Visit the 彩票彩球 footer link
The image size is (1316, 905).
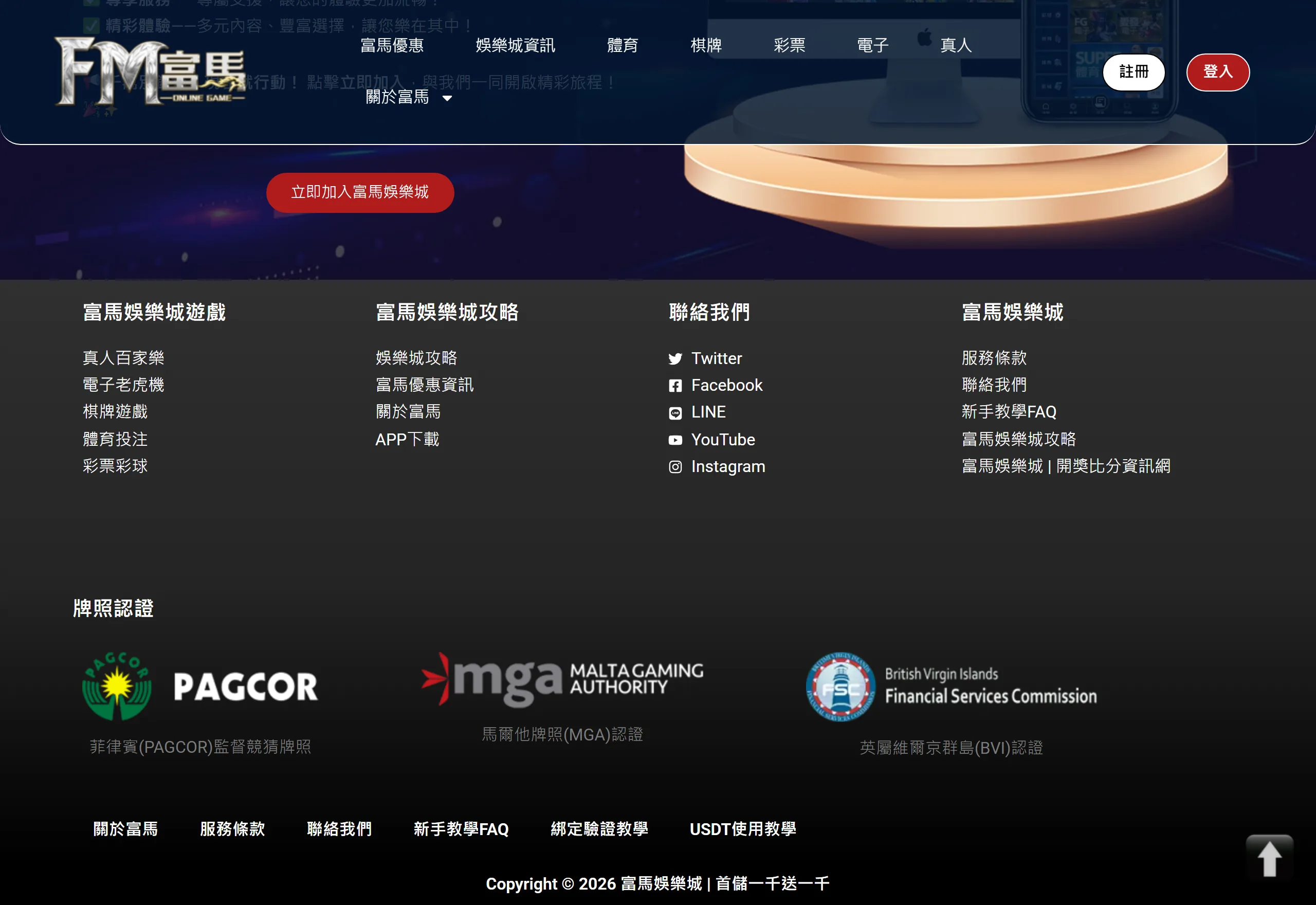[x=115, y=466]
